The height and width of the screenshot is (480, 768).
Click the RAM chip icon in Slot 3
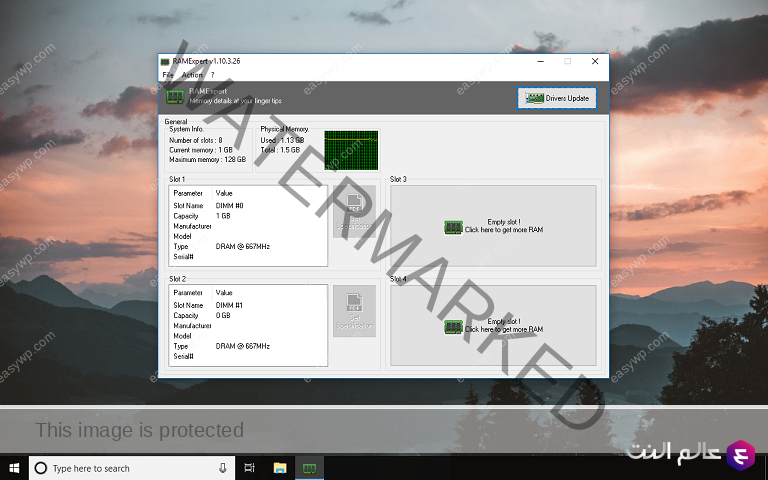pos(453,227)
